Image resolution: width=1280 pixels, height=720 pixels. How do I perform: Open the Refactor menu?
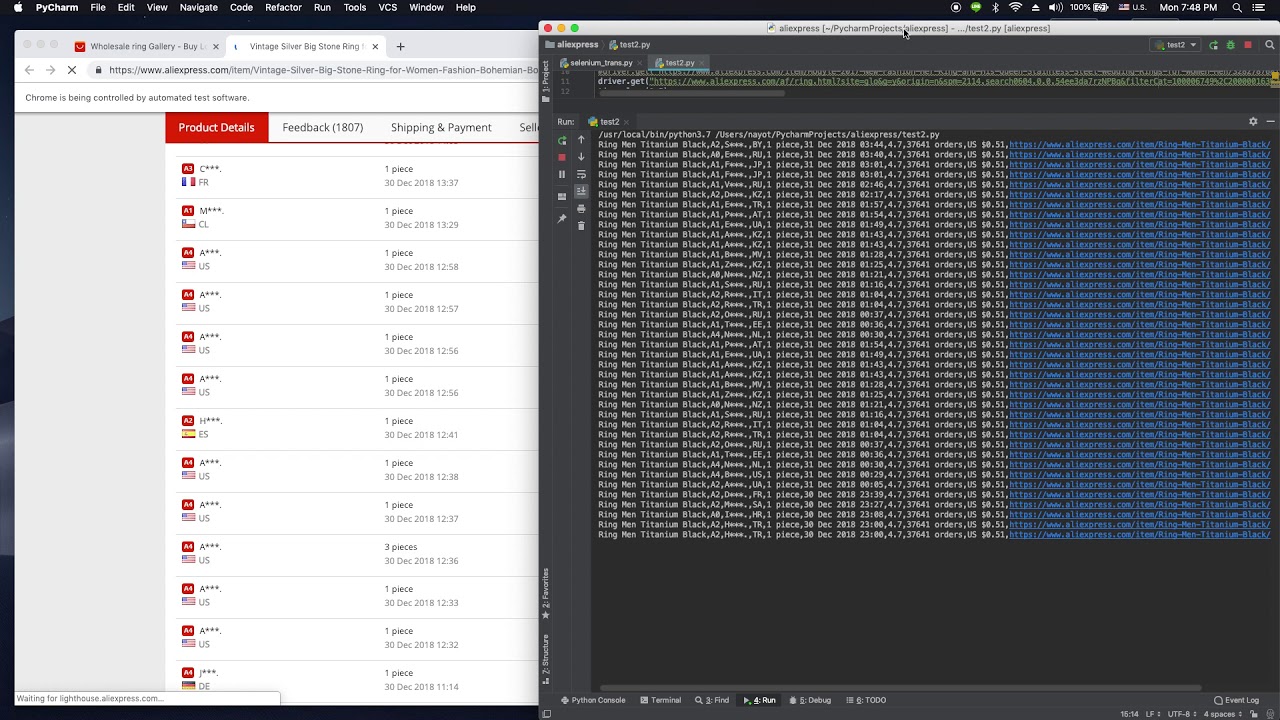click(x=283, y=7)
